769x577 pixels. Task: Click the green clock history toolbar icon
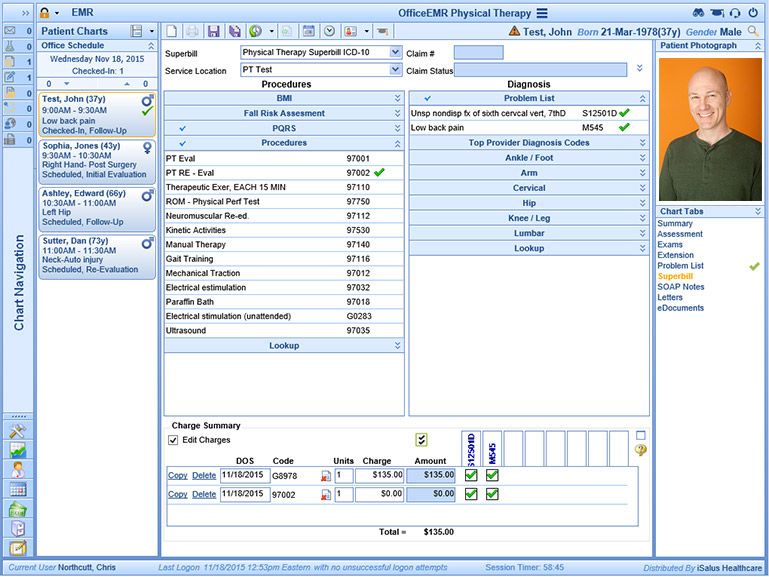point(255,31)
